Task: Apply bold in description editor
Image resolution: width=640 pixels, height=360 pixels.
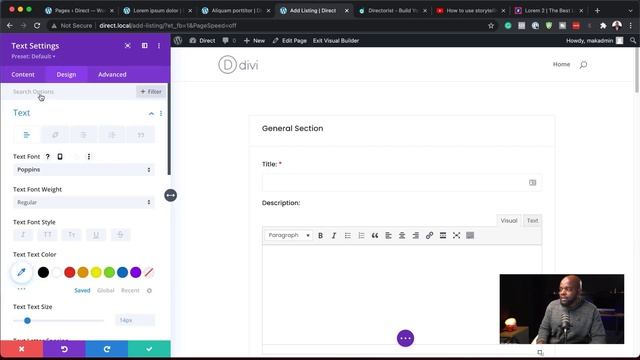Action: click(x=320, y=236)
